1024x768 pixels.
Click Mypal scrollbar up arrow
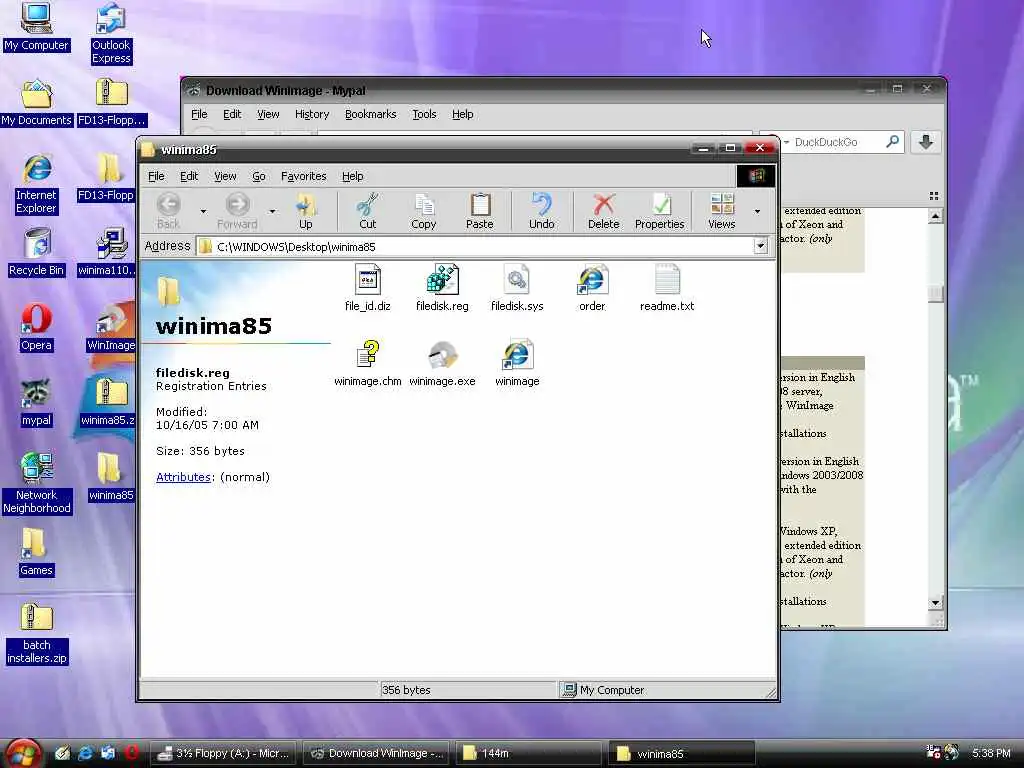click(935, 216)
